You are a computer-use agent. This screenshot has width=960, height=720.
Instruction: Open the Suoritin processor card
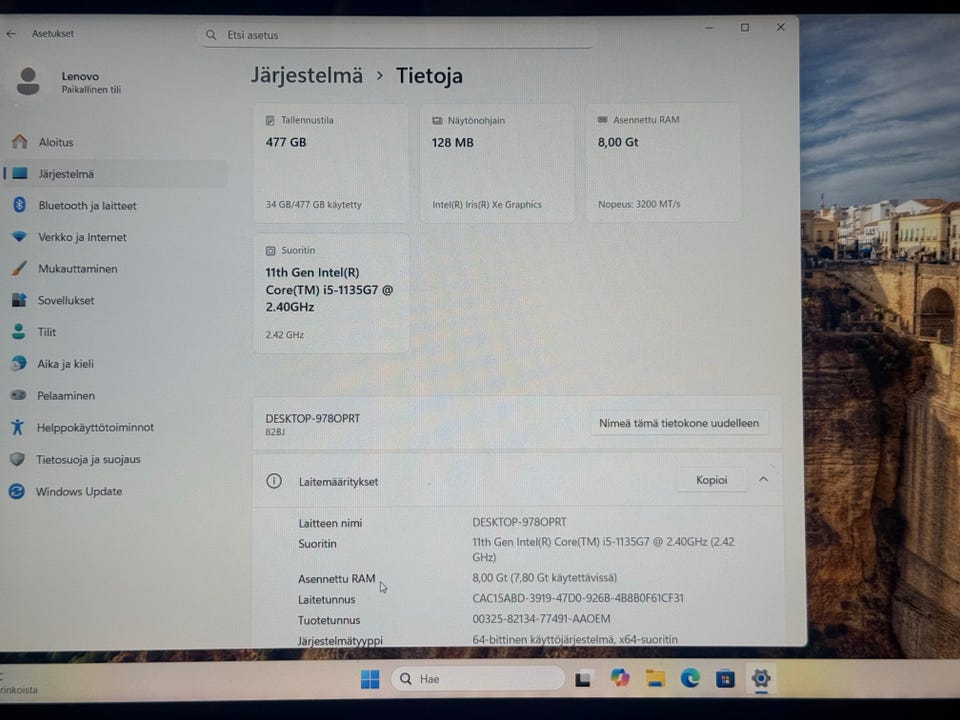(x=331, y=293)
